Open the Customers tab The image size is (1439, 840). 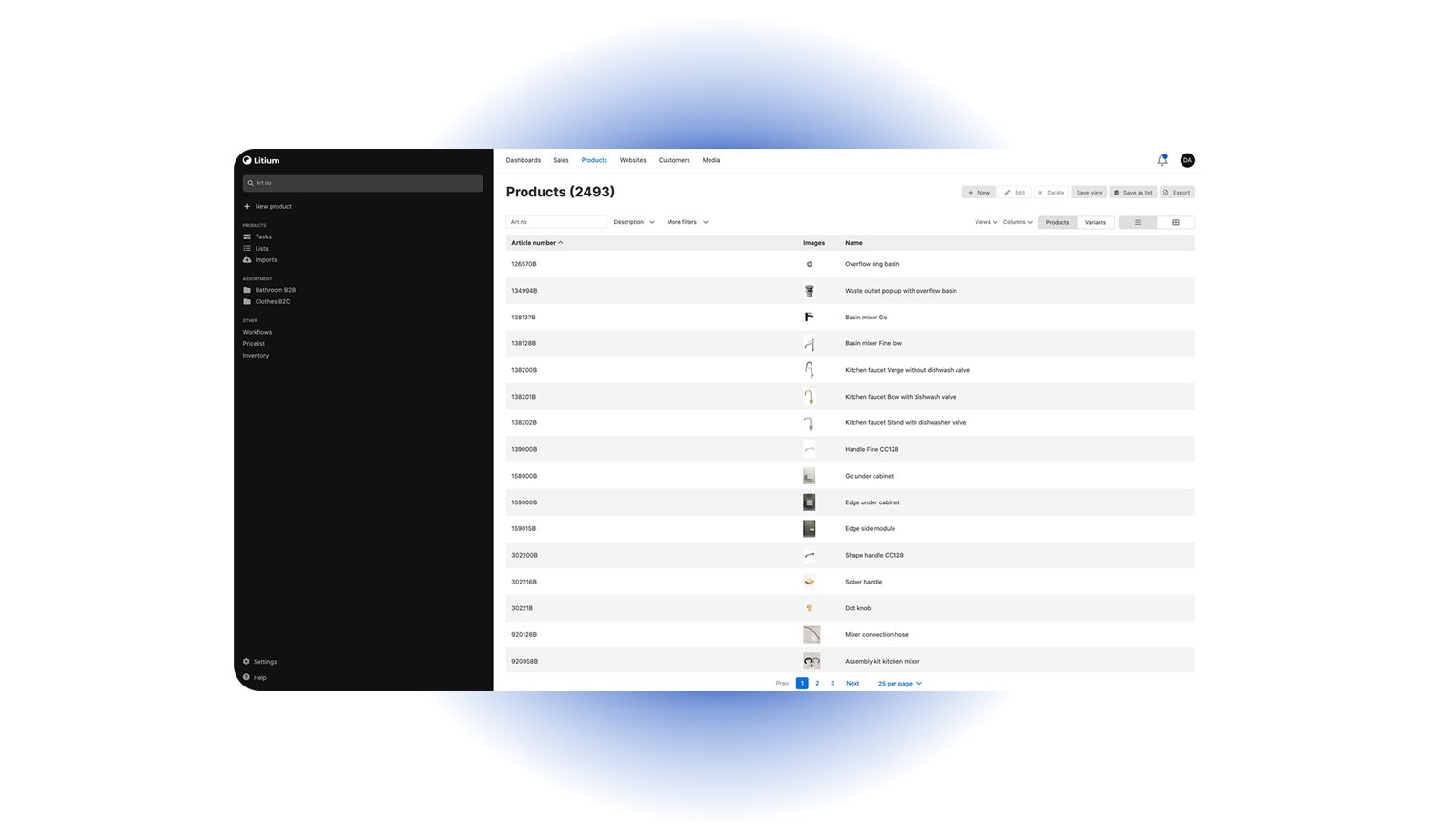673,160
